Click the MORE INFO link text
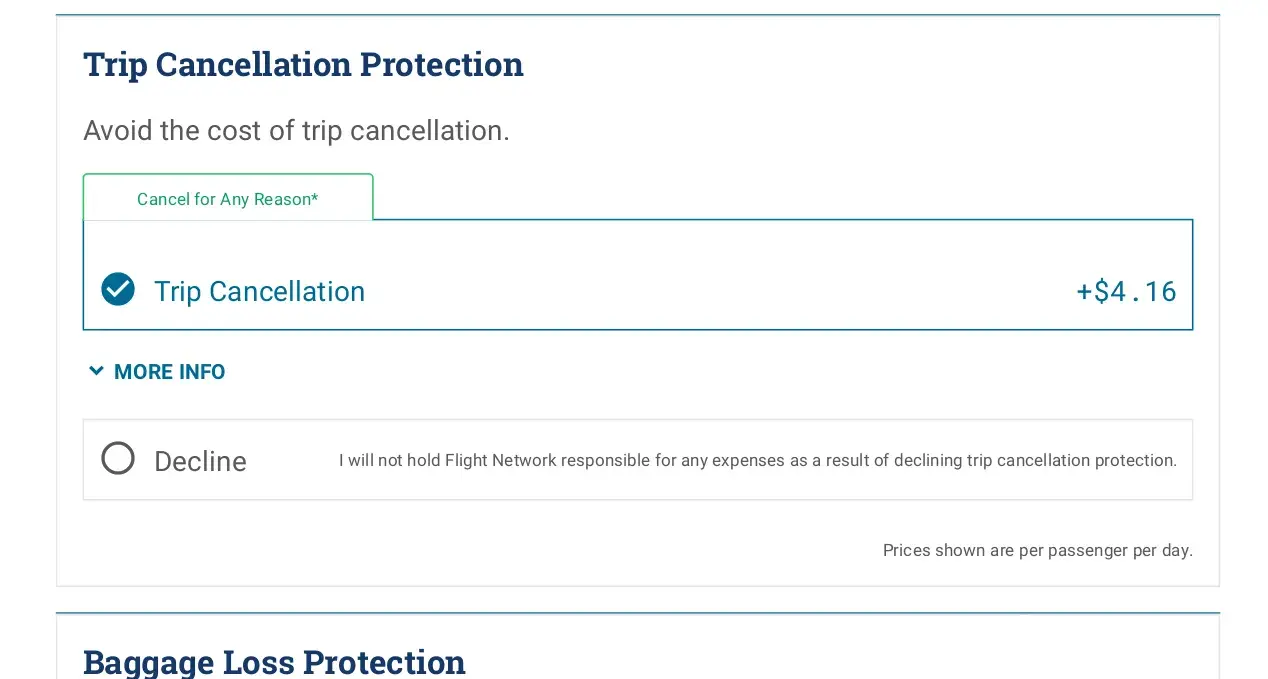 pos(169,372)
